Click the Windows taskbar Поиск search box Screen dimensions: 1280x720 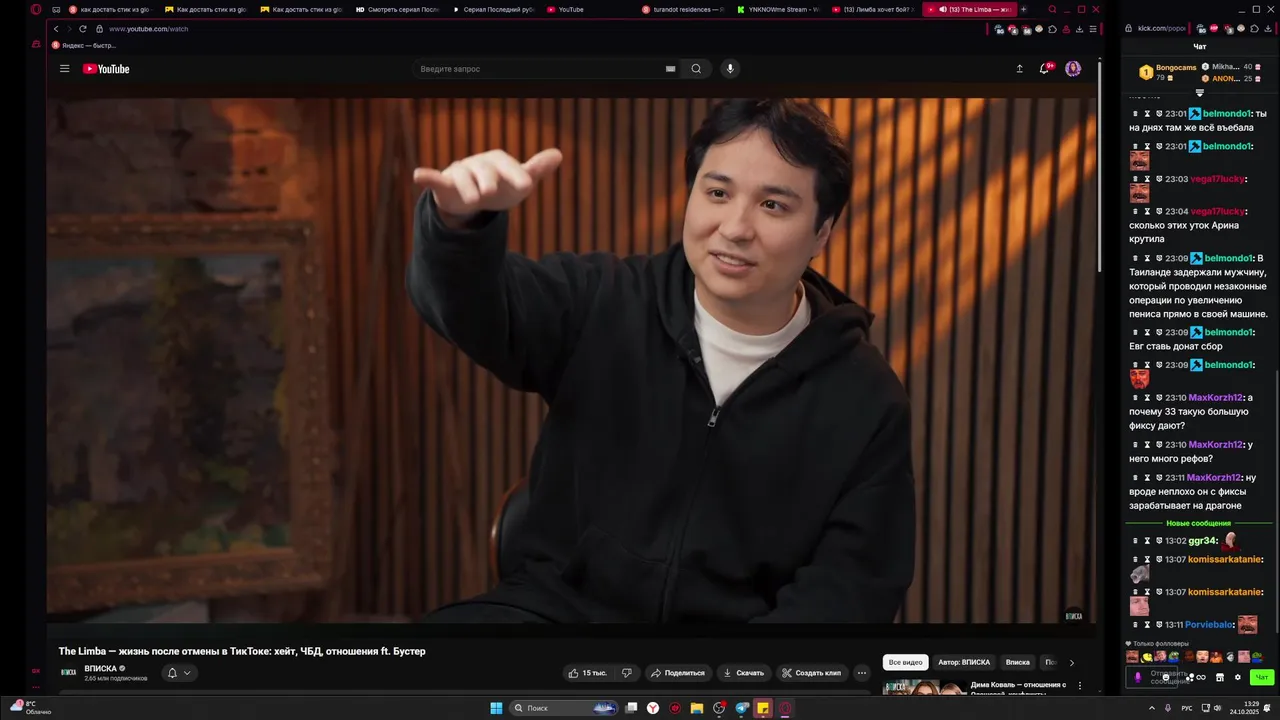564,708
